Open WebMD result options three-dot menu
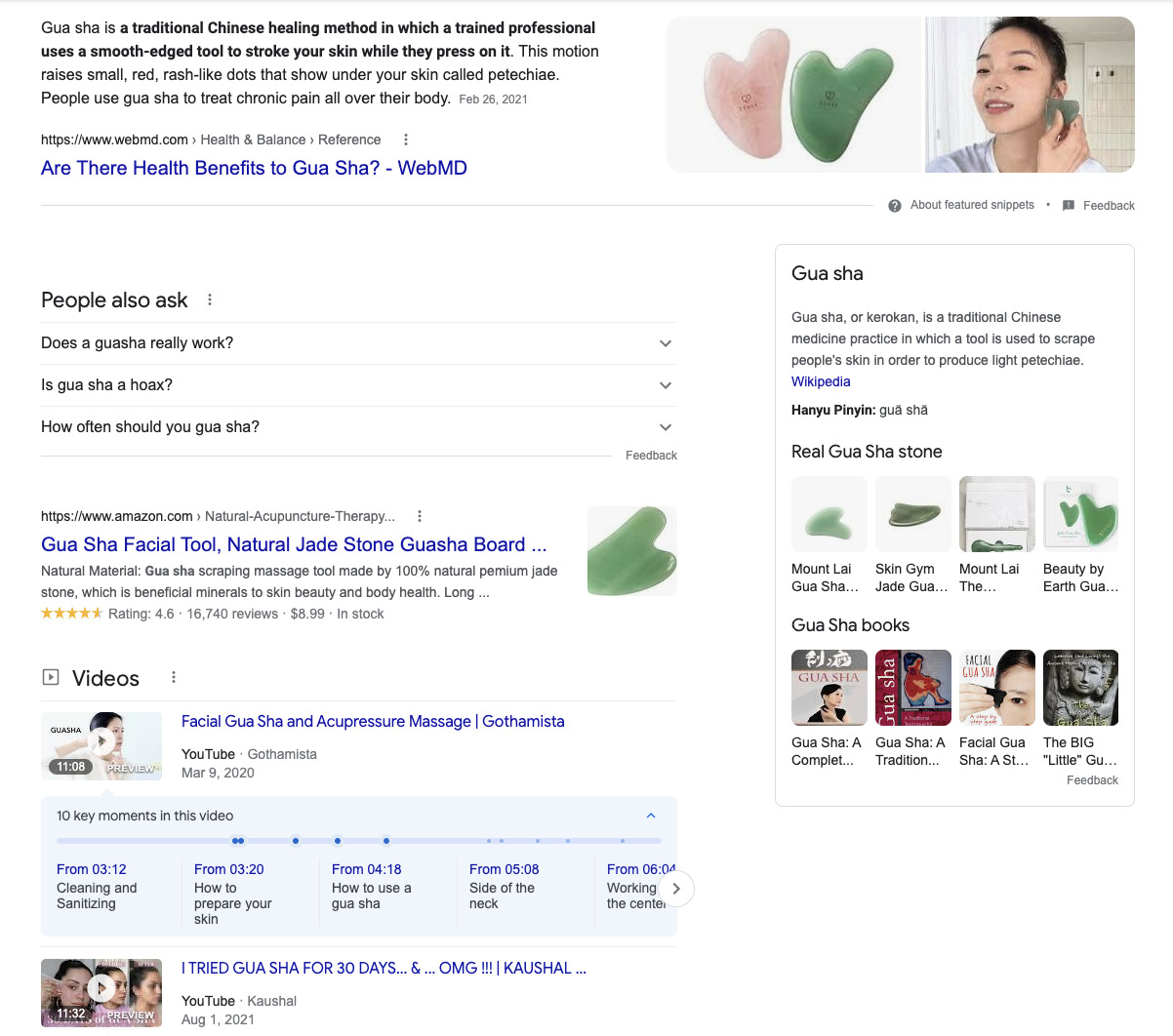Viewport: 1173px width, 1036px height. coord(406,139)
